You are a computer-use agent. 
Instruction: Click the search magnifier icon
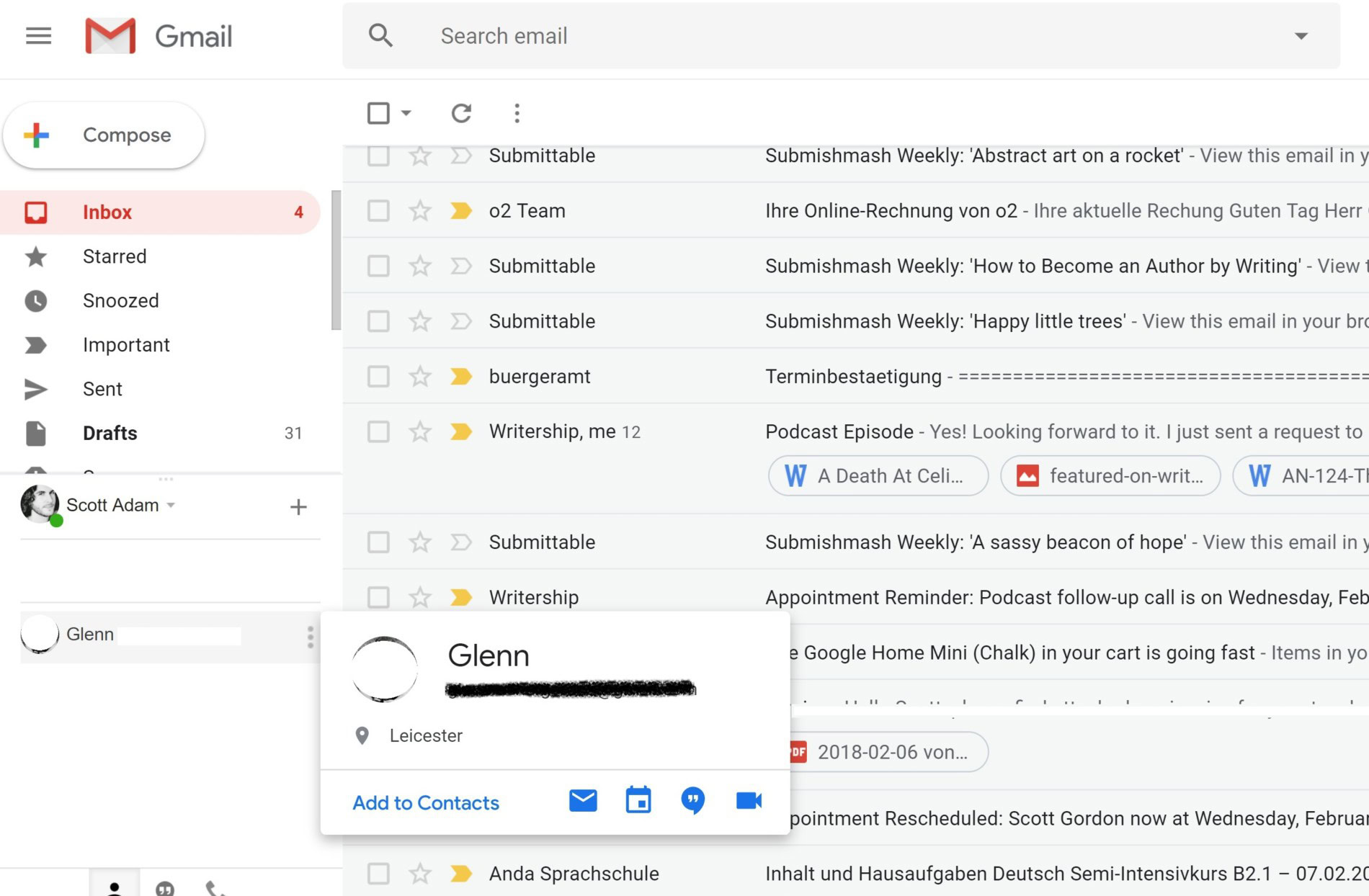tap(380, 35)
